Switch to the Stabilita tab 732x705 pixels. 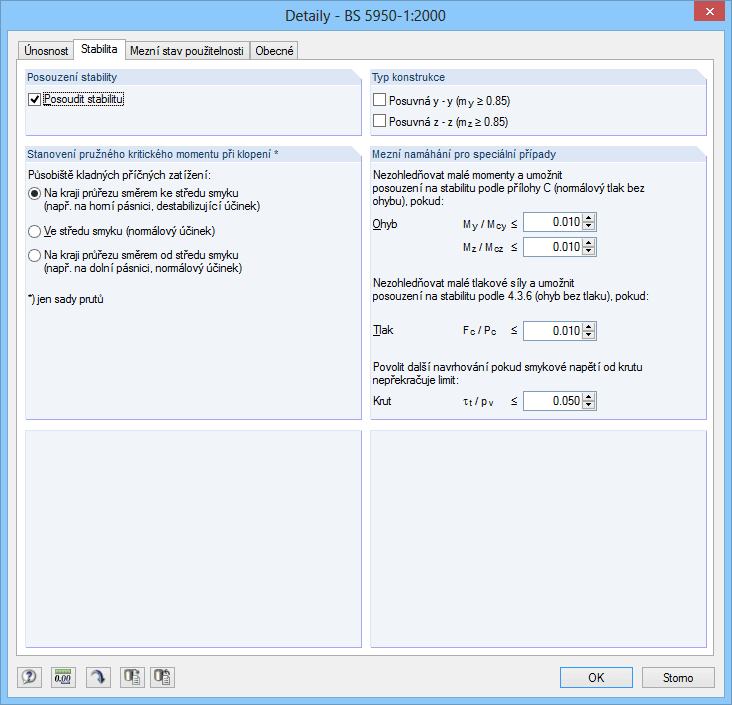point(99,49)
